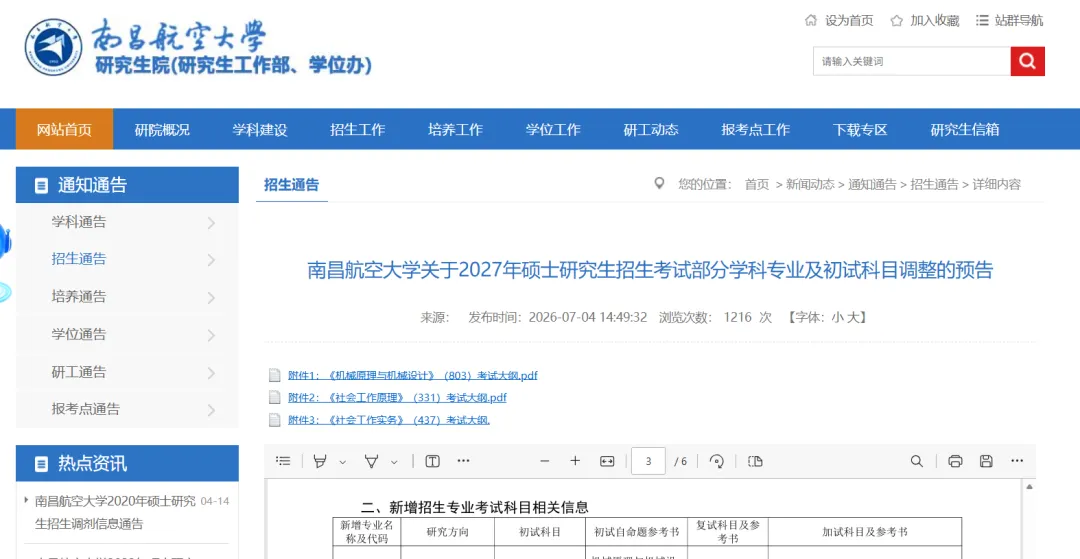Print the PDF document

pos(955,461)
